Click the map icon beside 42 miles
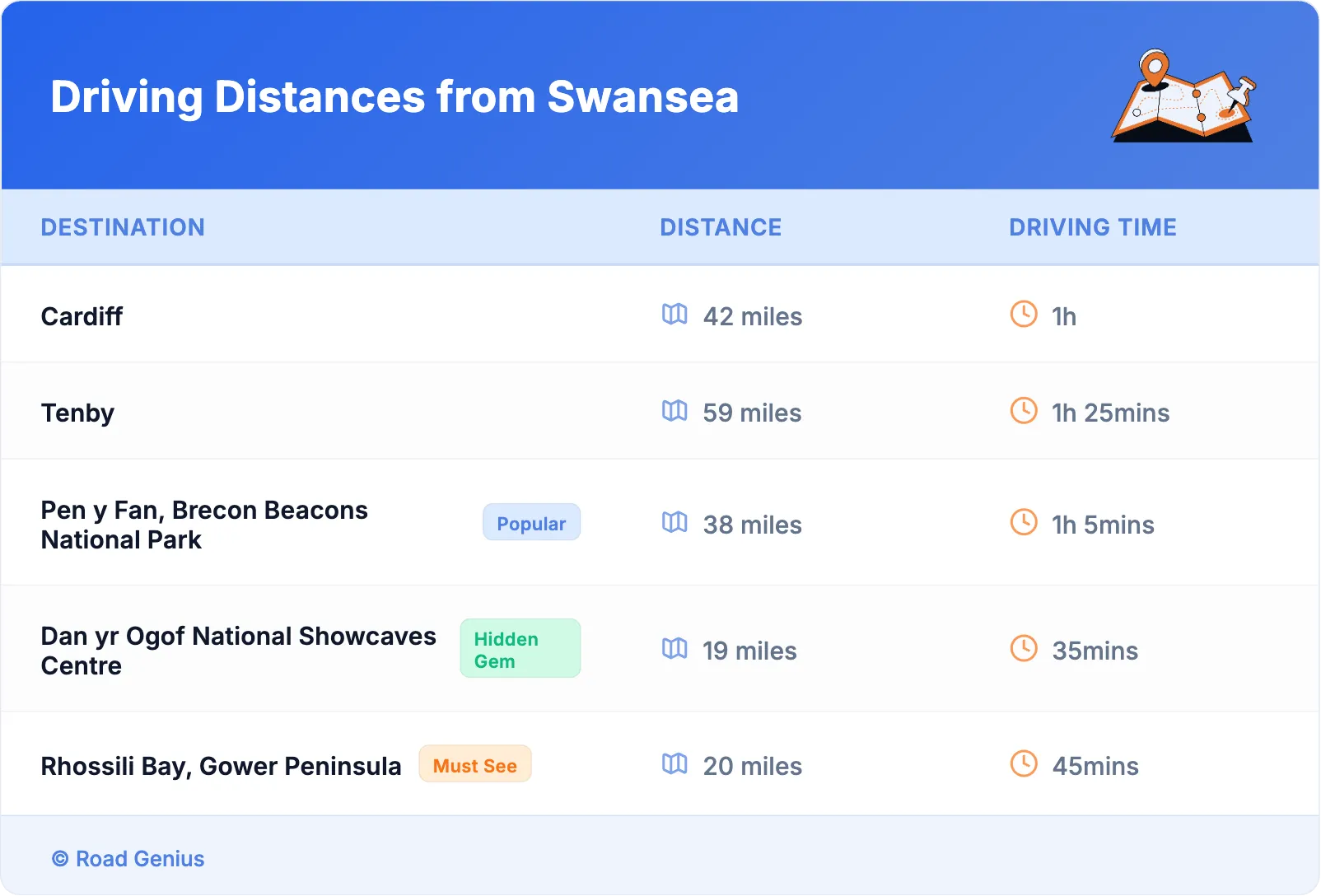This screenshot has height=896, width=1321. pos(675,315)
